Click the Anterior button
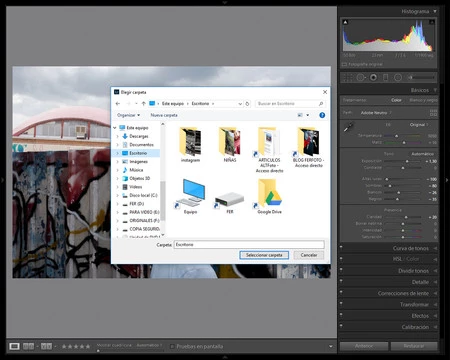Viewport: 450px width, 360px height. tap(364, 346)
